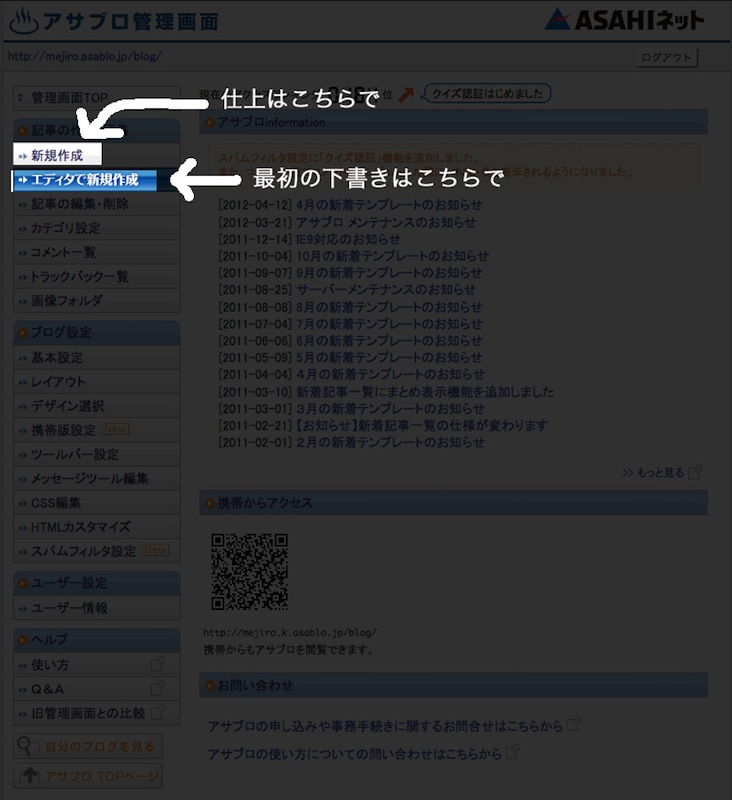Click アサブロ TOPページ button
The width and height of the screenshot is (732, 800).
pyautogui.click(x=88, y=776)
